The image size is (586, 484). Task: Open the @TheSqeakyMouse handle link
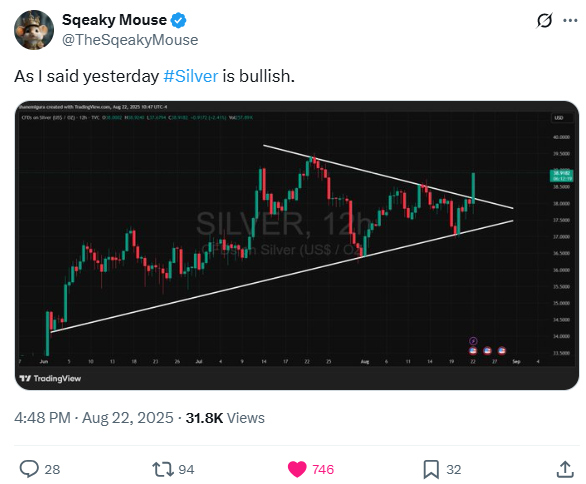click(x=130, y=40)
